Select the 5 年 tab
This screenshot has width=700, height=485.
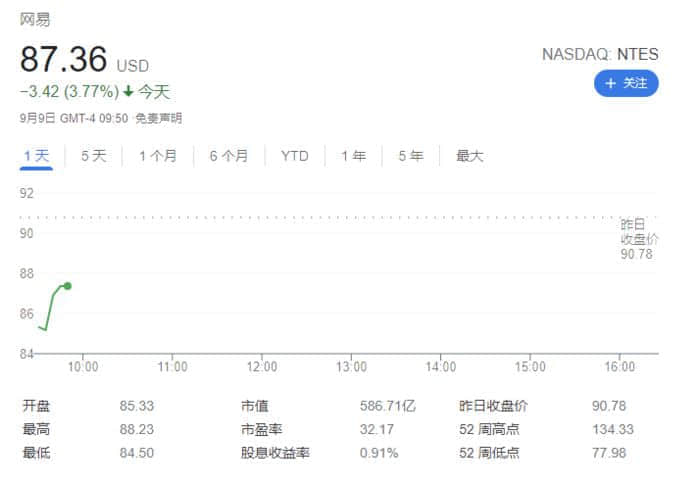411,156
